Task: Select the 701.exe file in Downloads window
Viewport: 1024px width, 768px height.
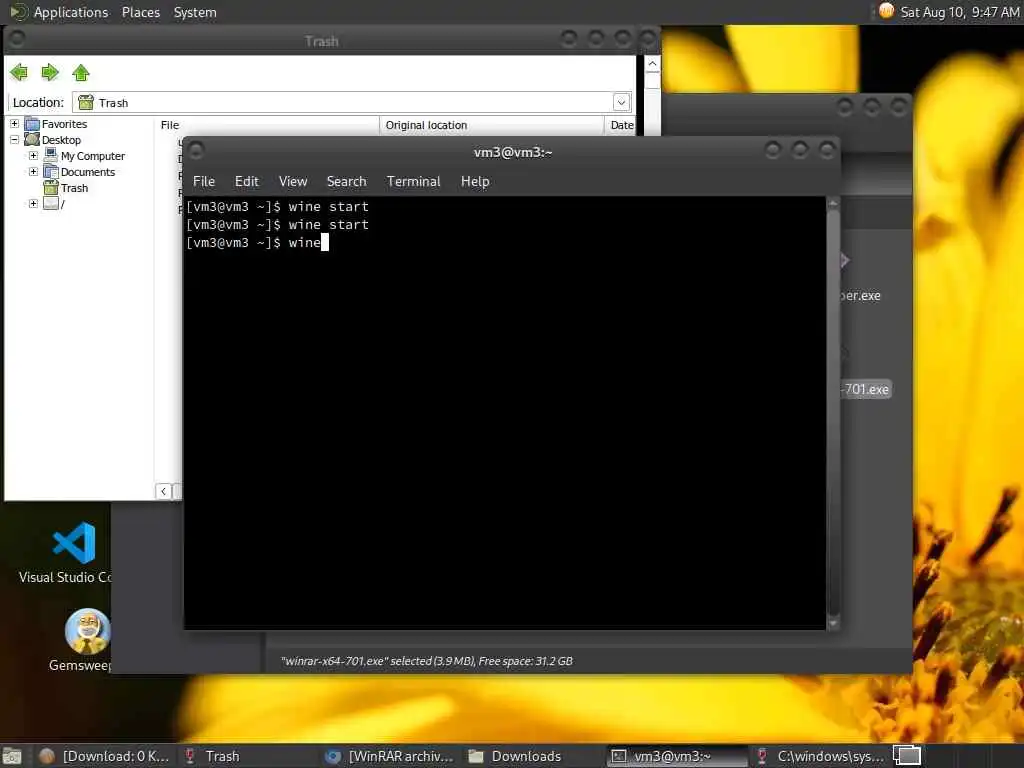Action: [x=866, y=389]
